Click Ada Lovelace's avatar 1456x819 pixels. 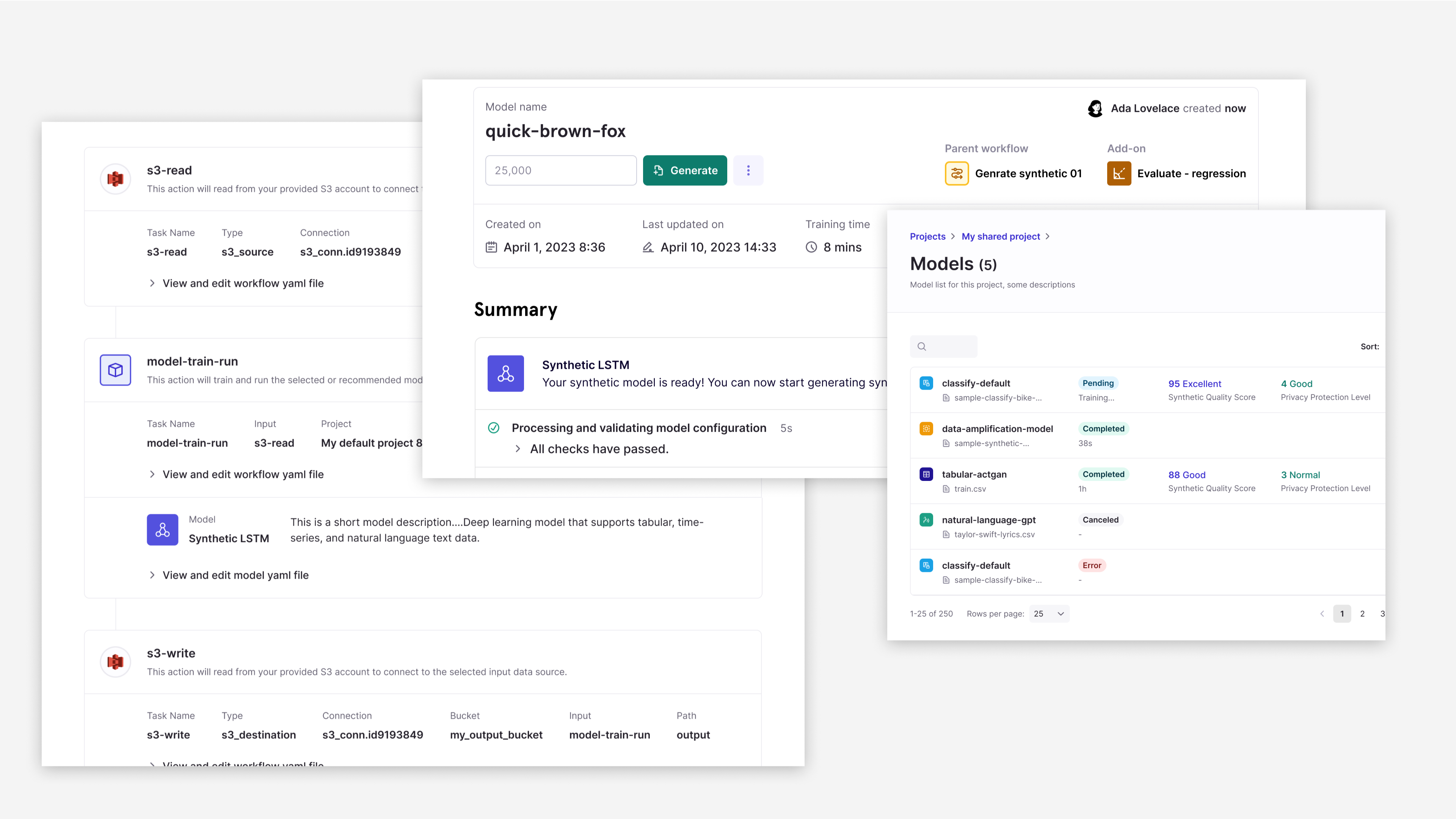tap(1095, 108)
